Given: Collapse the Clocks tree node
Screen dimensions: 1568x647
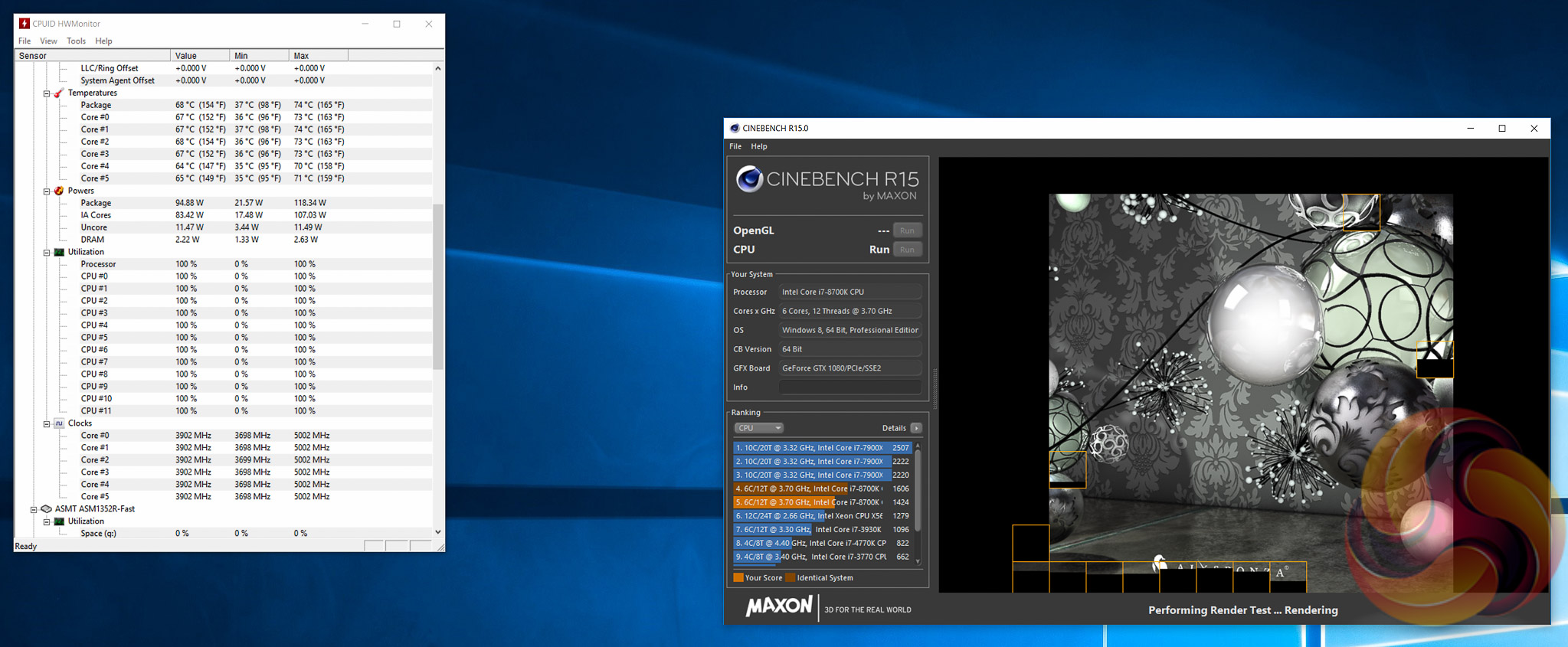Looking at the screenshot, I should (x=47, y=424).
